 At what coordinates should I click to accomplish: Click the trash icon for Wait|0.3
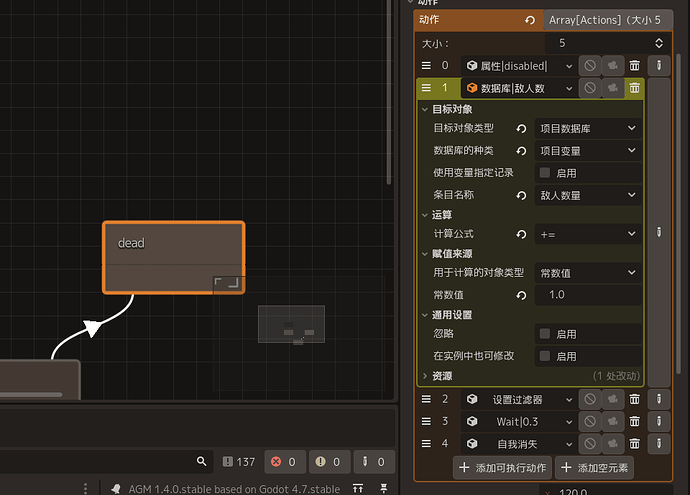634,422
